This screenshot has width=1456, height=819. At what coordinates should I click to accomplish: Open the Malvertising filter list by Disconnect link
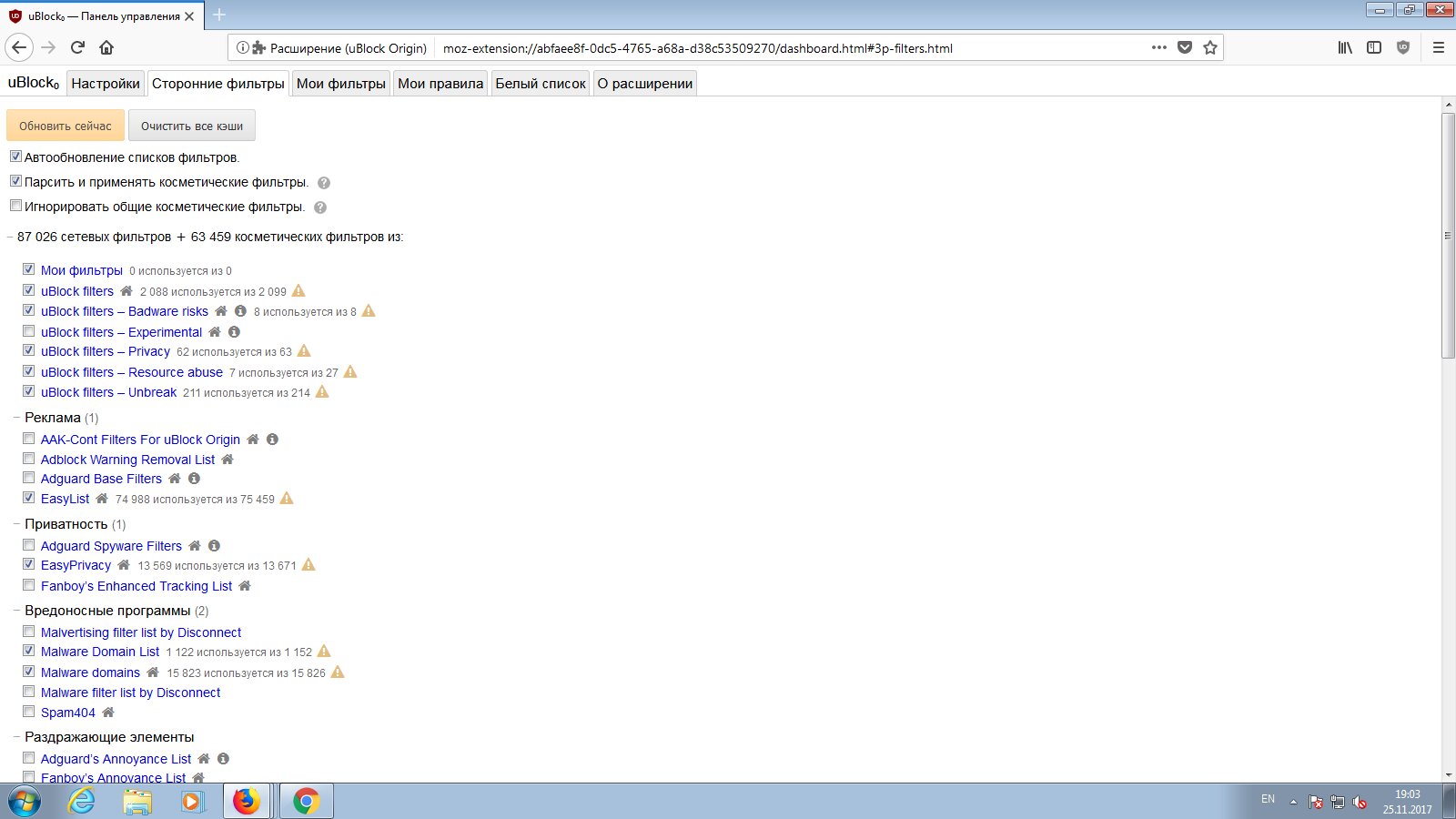[141, 632]
